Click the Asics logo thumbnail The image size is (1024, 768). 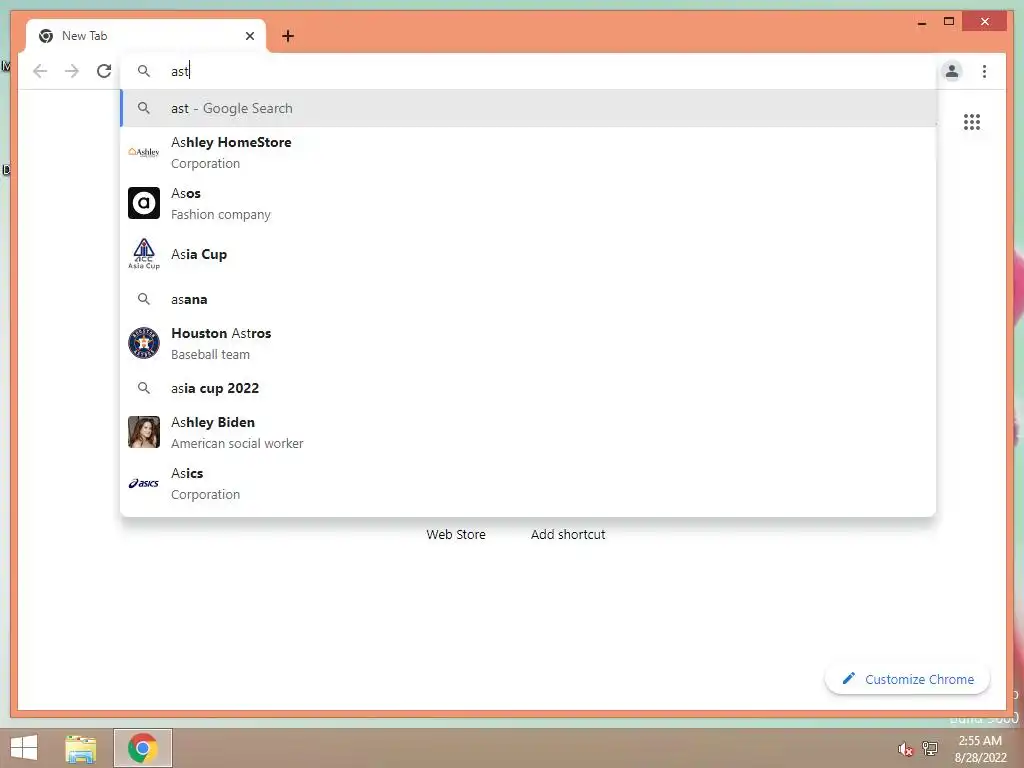(x=144, y=483)
